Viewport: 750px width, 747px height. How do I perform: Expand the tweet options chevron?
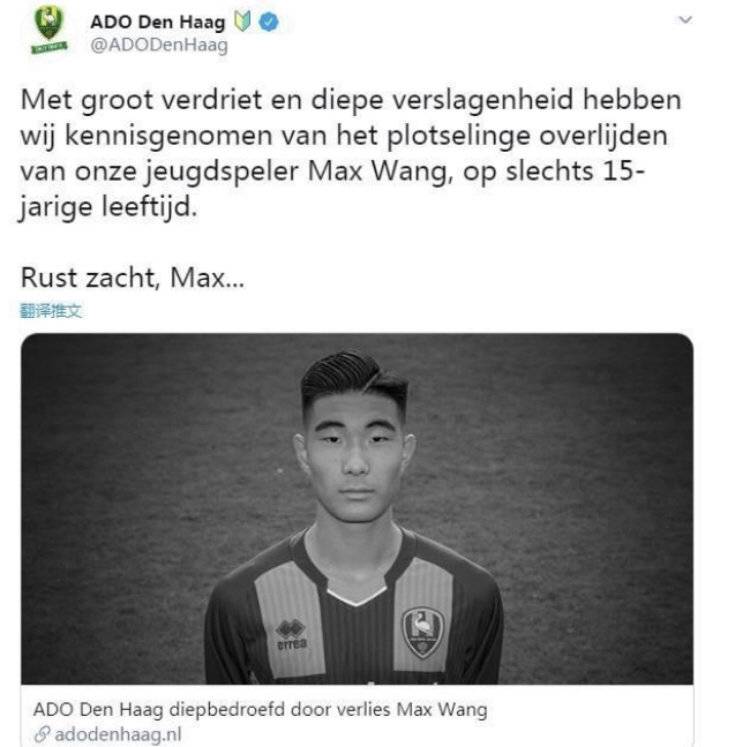[x=685, y=20]
